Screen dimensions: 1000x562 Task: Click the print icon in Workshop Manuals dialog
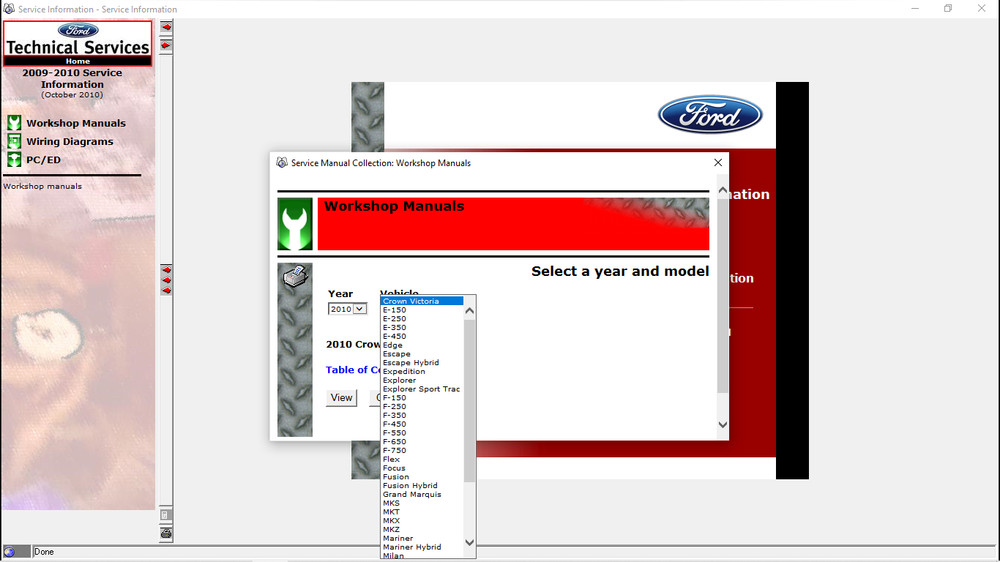pyautogui.click(x=295, y=276)
